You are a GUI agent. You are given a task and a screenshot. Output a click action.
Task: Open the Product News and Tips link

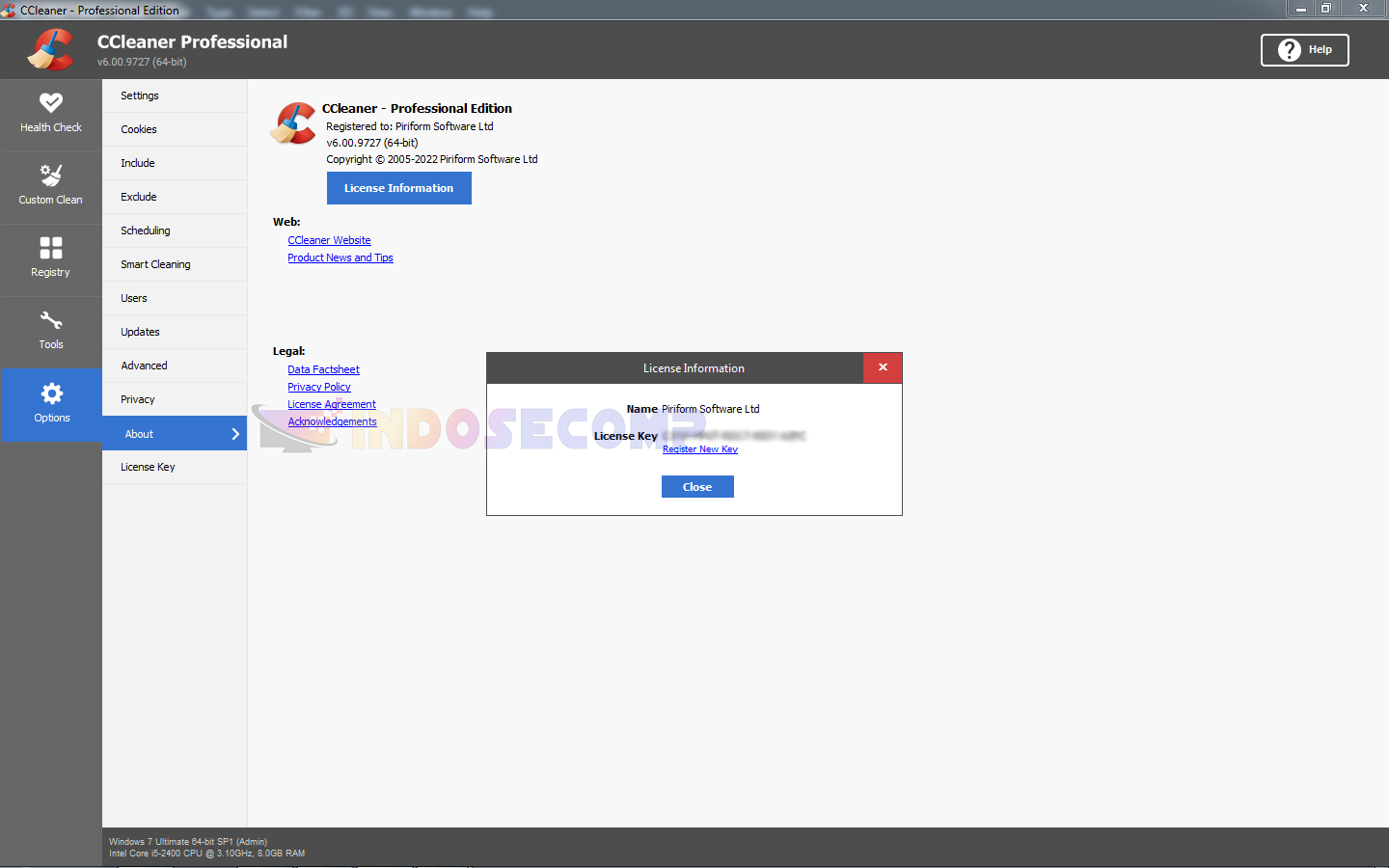click(x=340, y=258)
